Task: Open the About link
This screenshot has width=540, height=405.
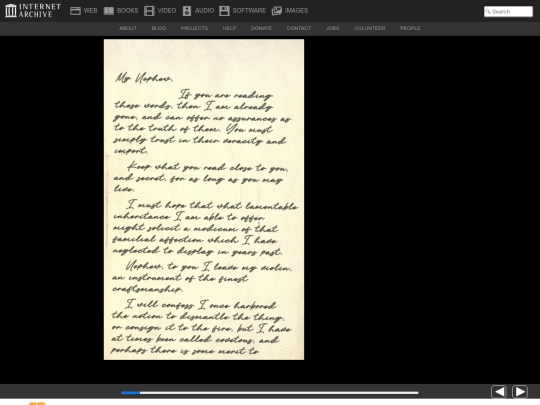Action: click(x=128, y=28)
